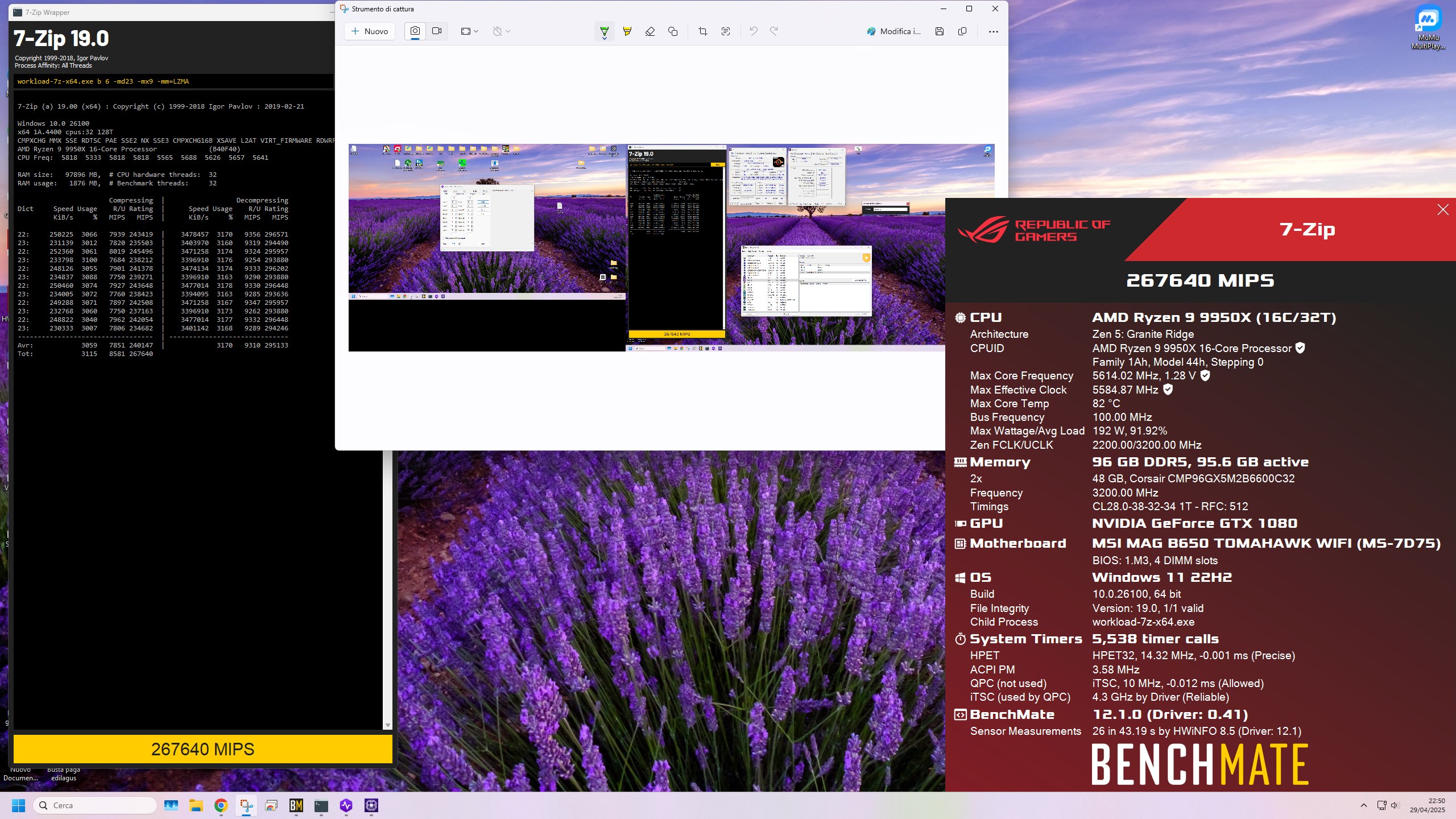The image size is (1456, 819).
Task: Open the three-dot more options menu
Action: pos(993,31)
